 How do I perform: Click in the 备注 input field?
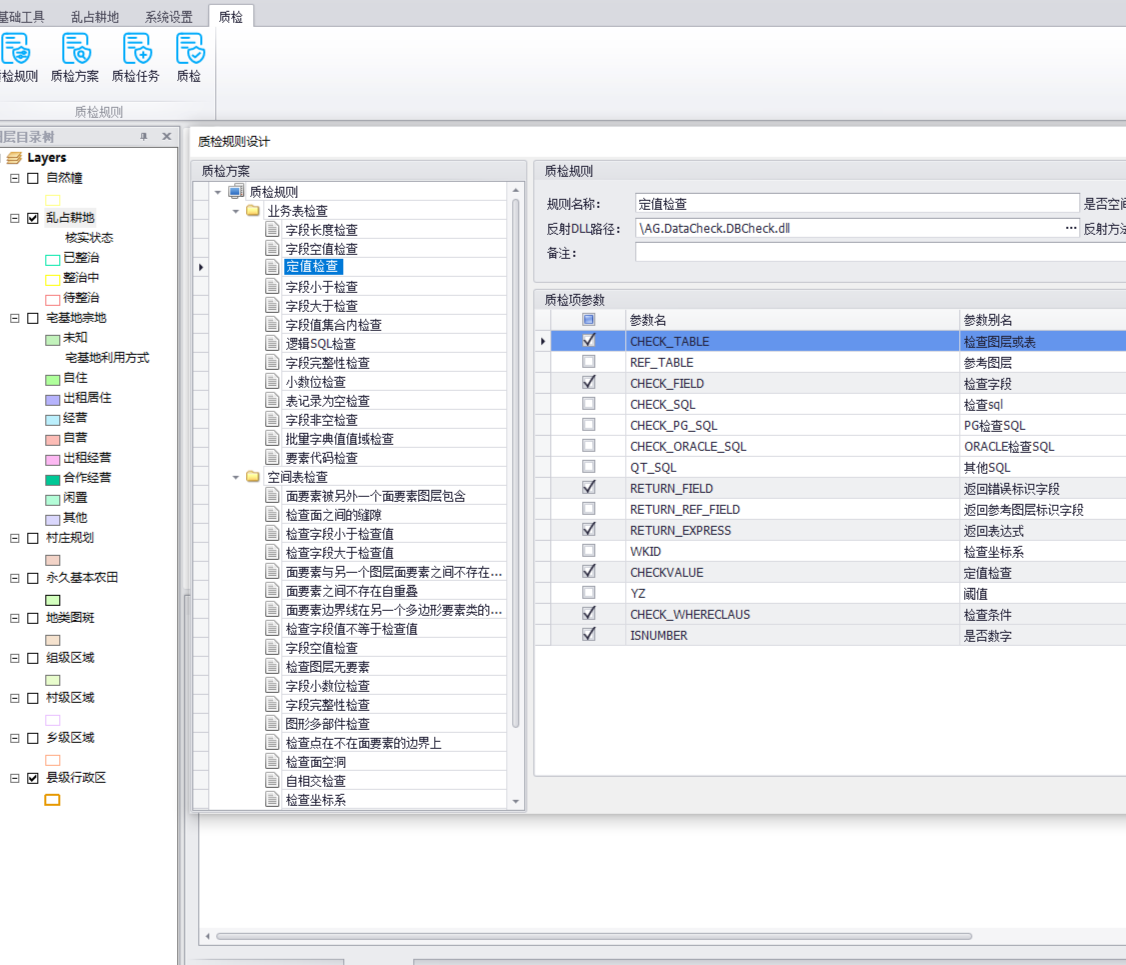880,252
